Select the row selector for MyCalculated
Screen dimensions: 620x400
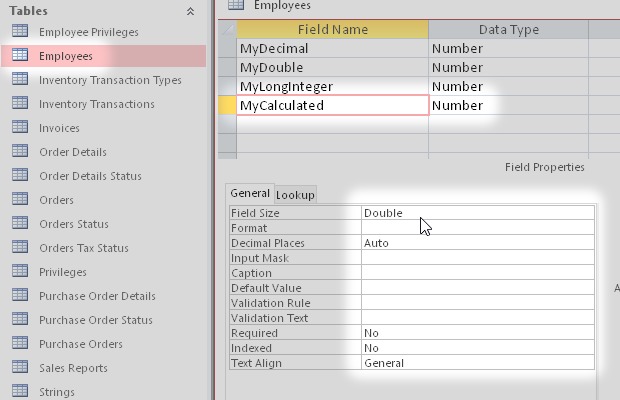pyautogui.click(x=227, y=105)
